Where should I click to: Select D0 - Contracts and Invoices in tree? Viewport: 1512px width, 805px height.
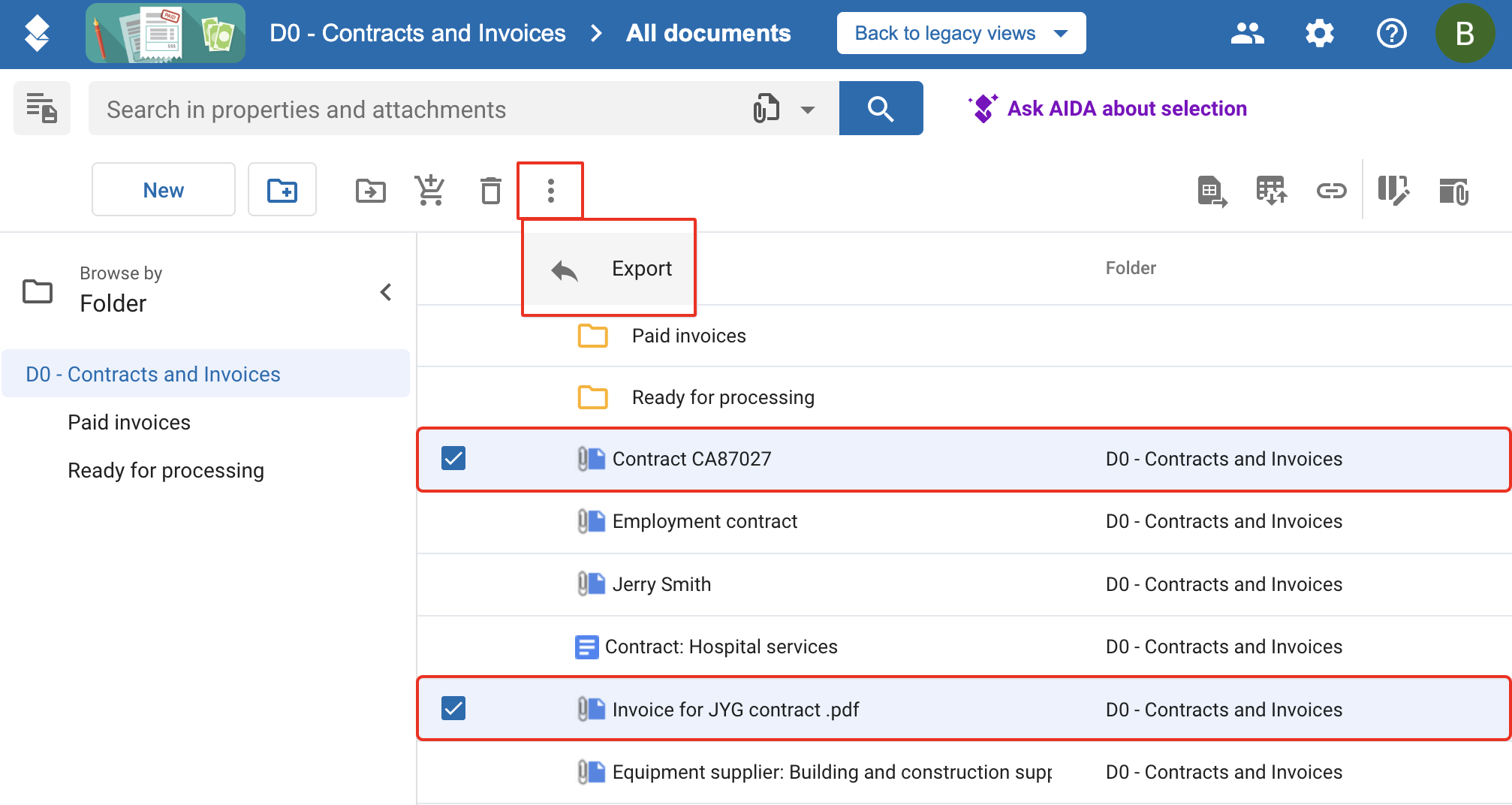click(206, 373)
